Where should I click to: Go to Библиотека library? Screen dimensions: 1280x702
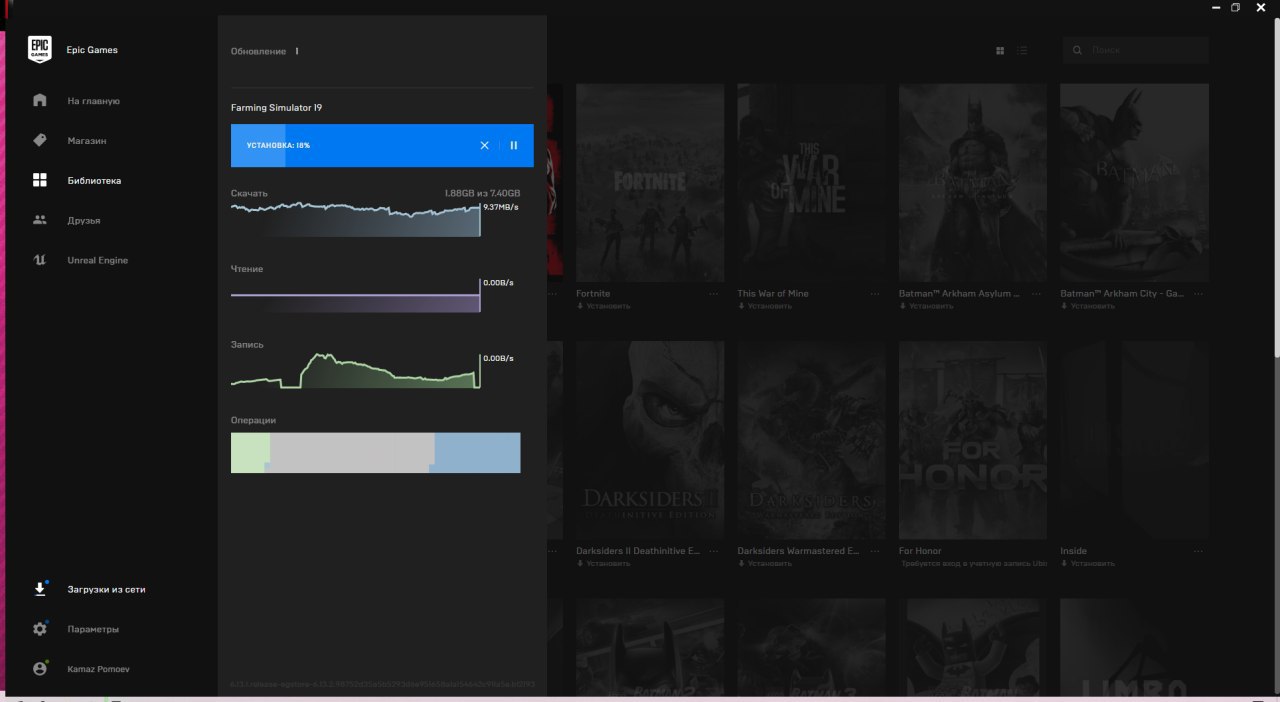coord(94,181)
